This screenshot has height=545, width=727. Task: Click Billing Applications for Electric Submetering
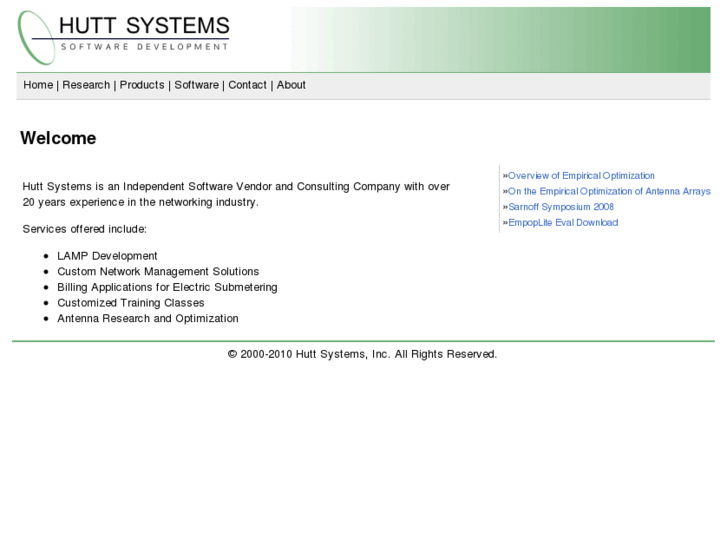pyautogui.click(x=167, y=287)
